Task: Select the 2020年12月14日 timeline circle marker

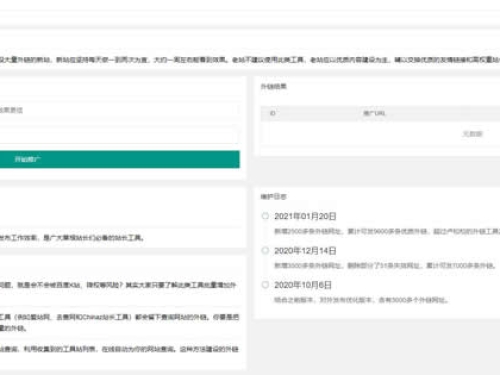Action: (265, 250)
